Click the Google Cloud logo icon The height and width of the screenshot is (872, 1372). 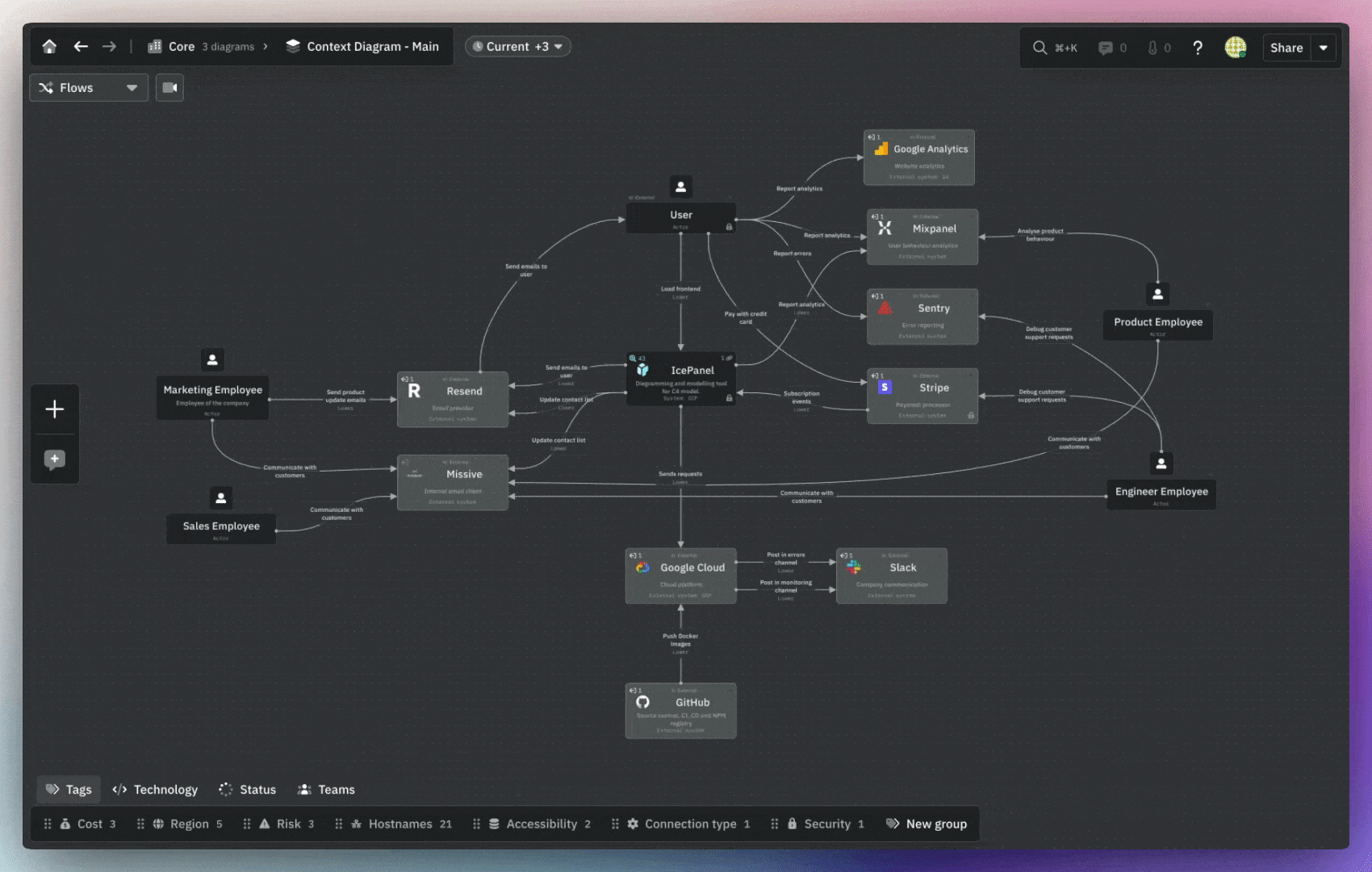pyautogui.click(x=642, y=568)
